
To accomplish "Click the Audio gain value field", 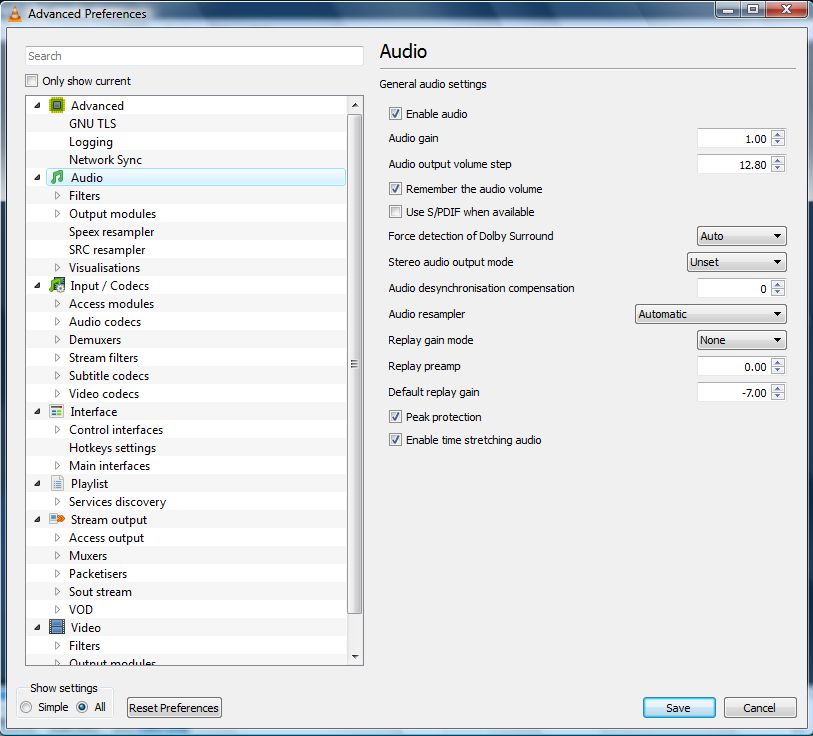I will pyautogui.click(x=734, y=138).
